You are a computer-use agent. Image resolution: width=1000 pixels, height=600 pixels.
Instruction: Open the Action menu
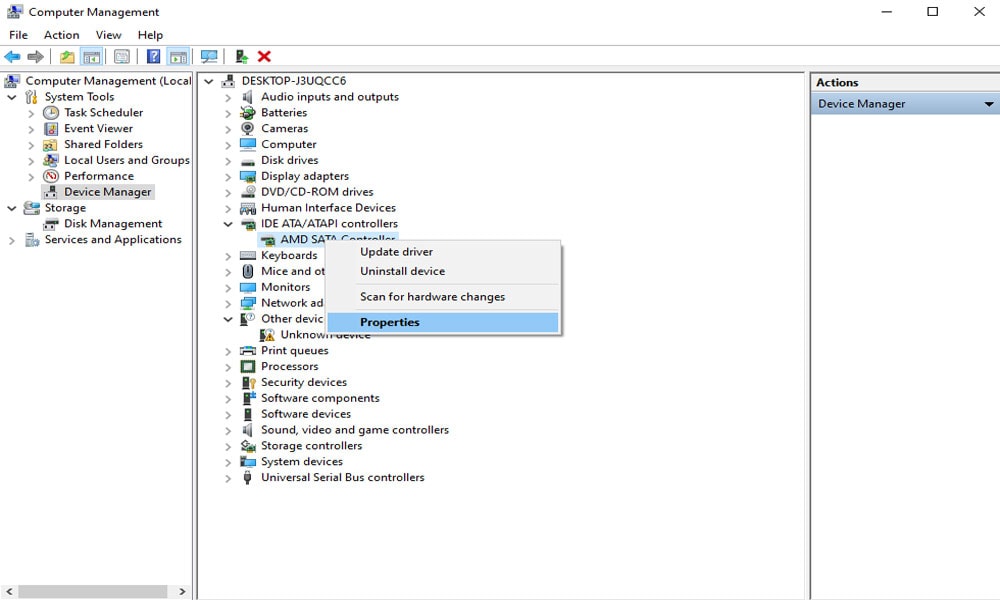[62, 35]
